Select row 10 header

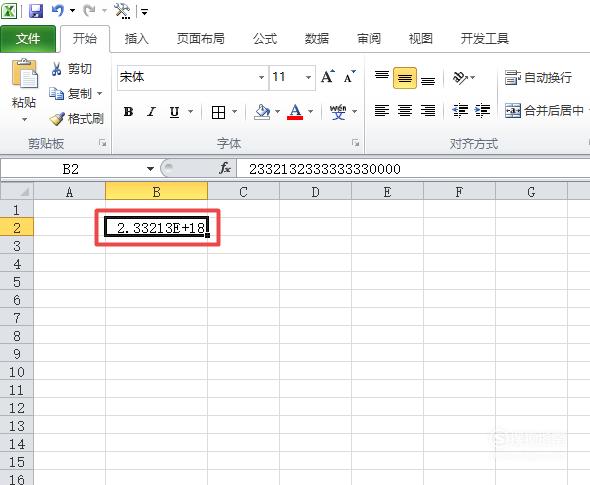click(17, 372)
